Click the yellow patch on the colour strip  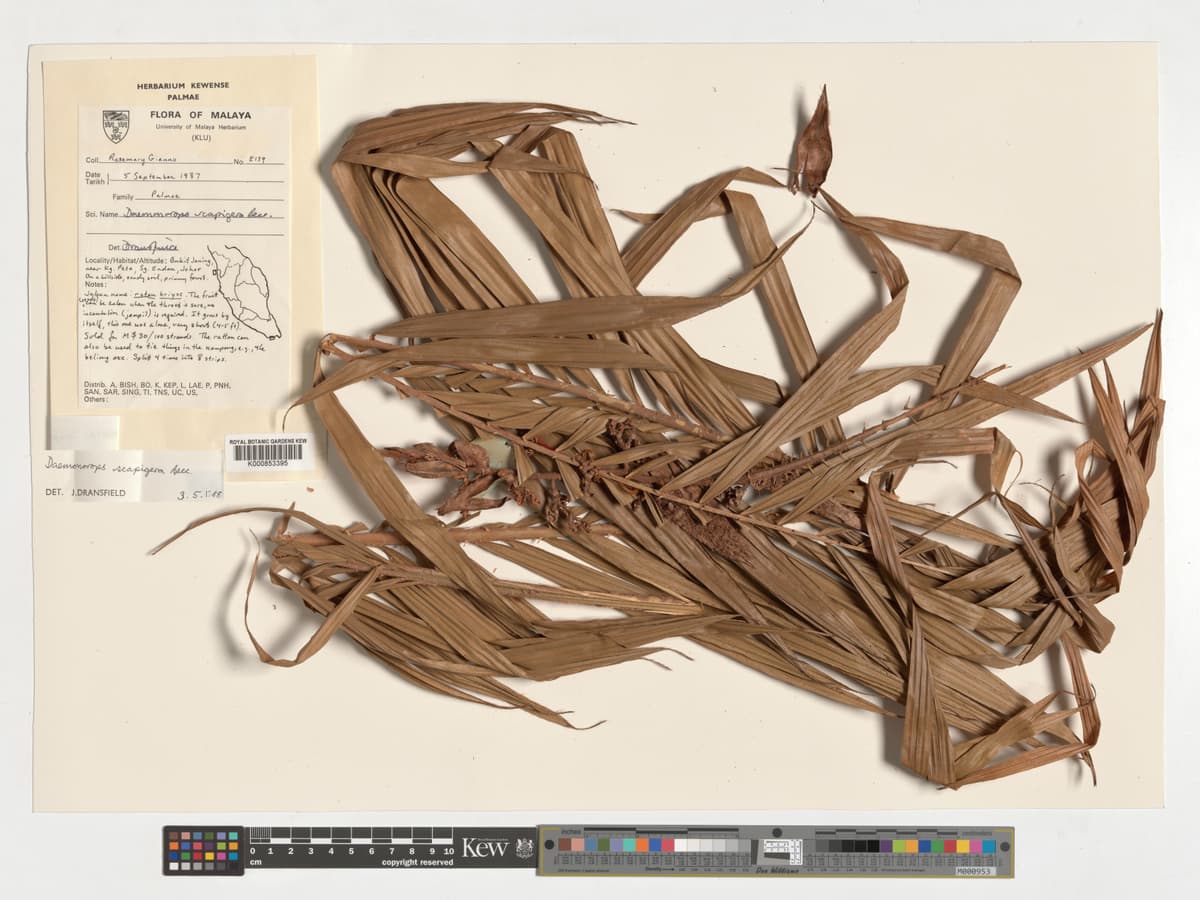coord(963,846)
